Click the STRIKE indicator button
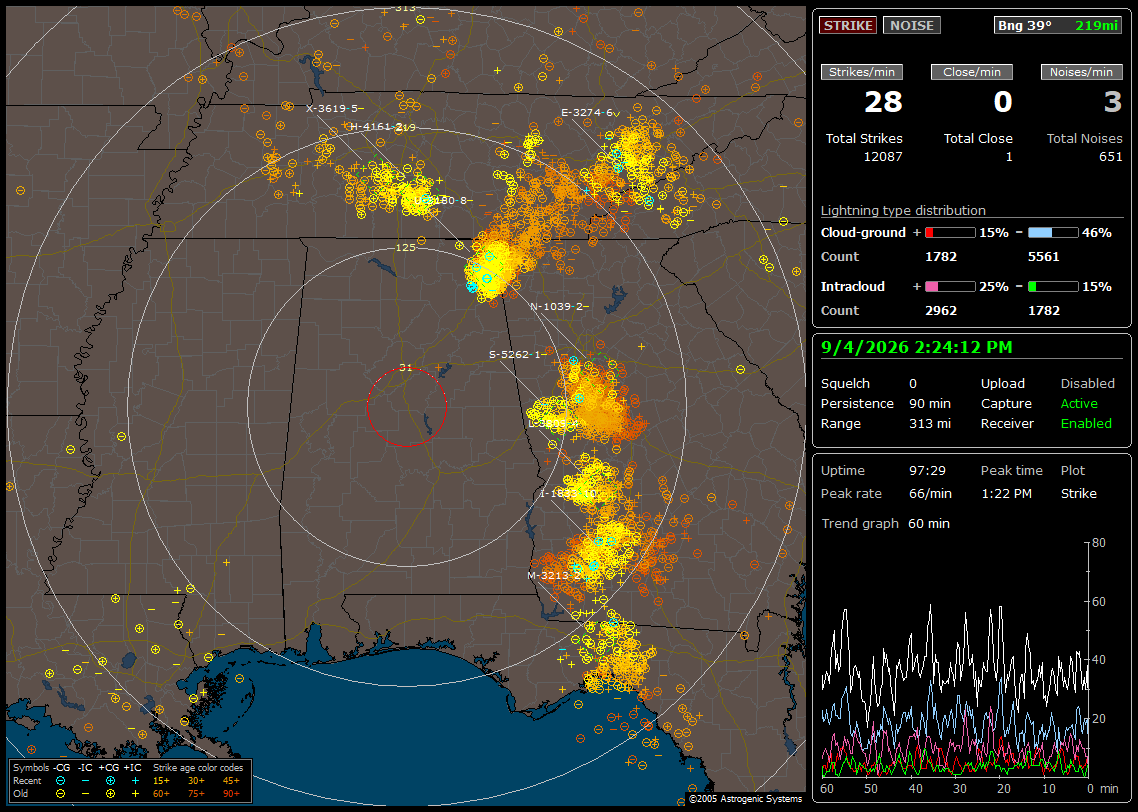The image size is (1138, 812). [848, 25]
